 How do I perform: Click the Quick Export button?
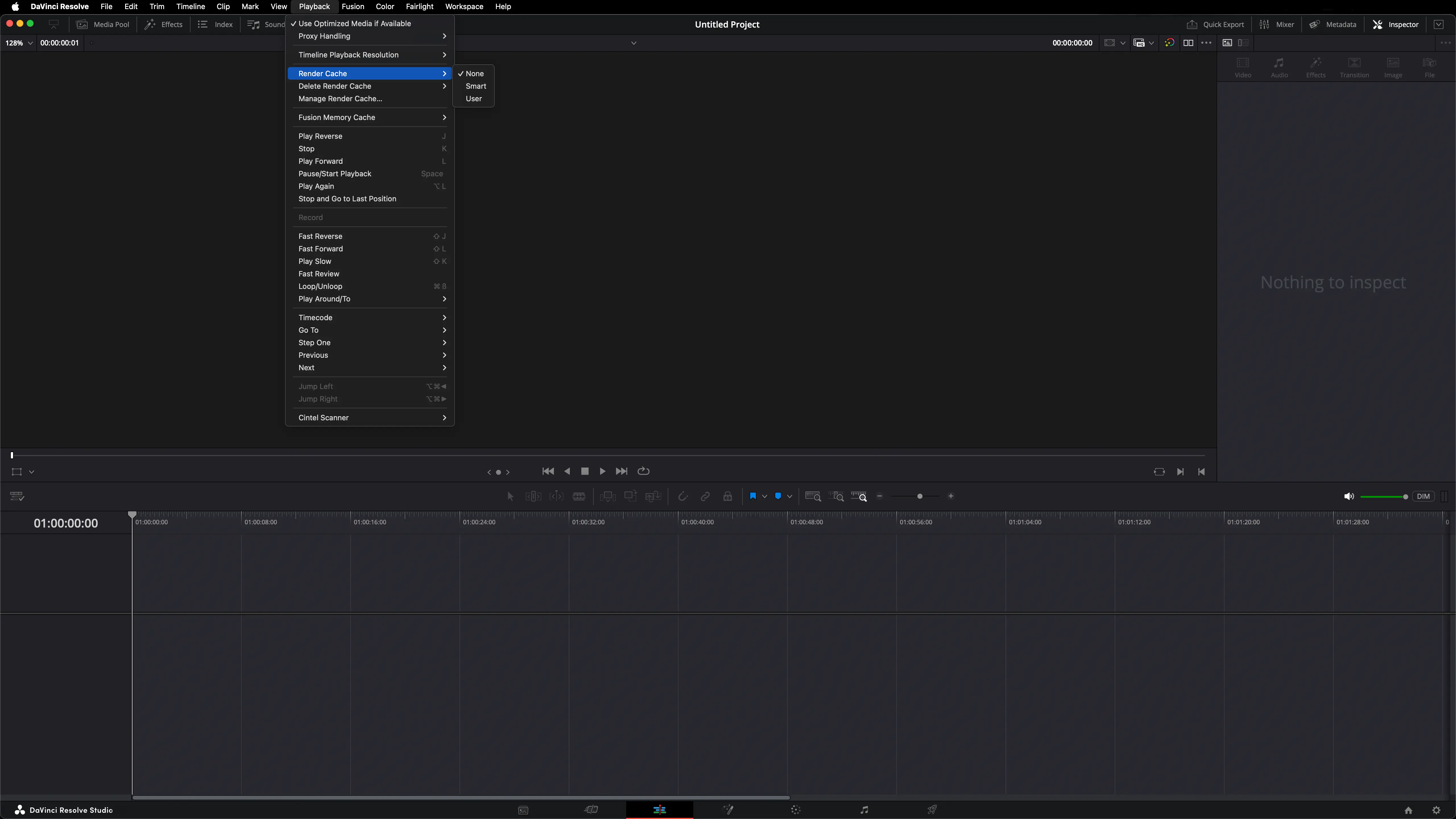(x=1215, y=24)
